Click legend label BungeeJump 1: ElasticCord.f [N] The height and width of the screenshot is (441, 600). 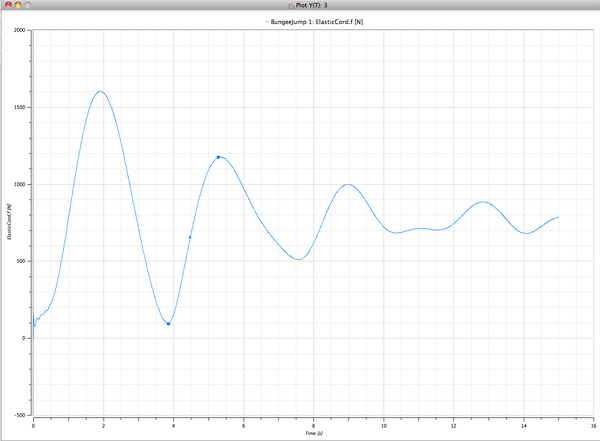[x=317, y=22]
